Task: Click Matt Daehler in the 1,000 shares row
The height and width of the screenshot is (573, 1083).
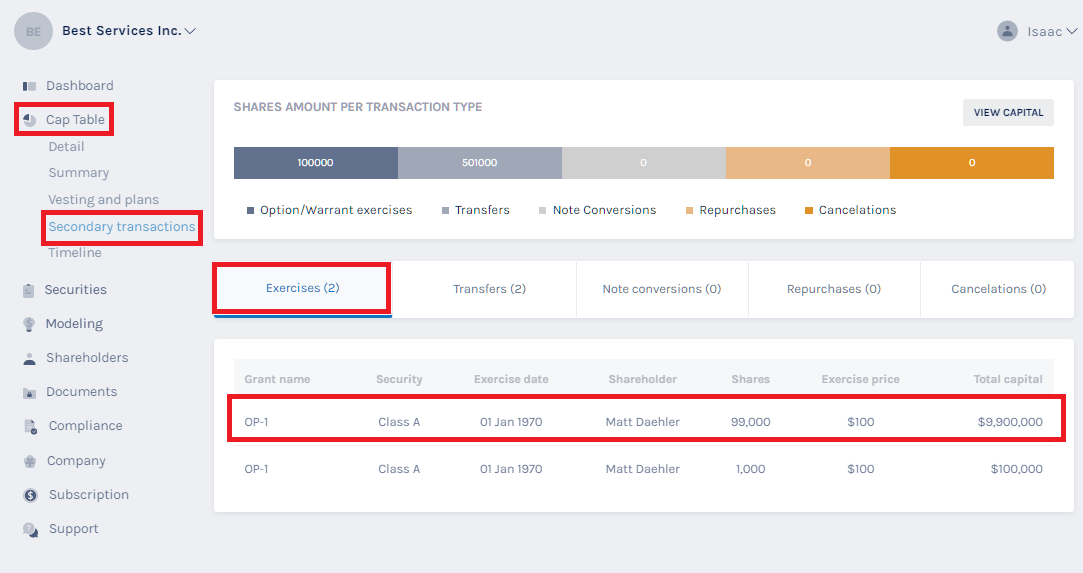Action: pos(642,469)
